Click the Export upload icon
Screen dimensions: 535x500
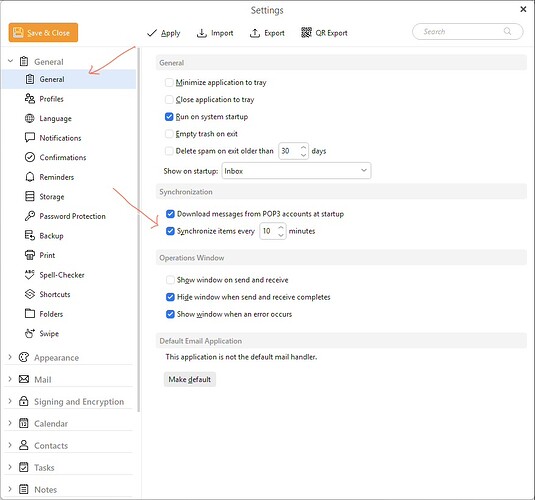(x=255, y=33)
